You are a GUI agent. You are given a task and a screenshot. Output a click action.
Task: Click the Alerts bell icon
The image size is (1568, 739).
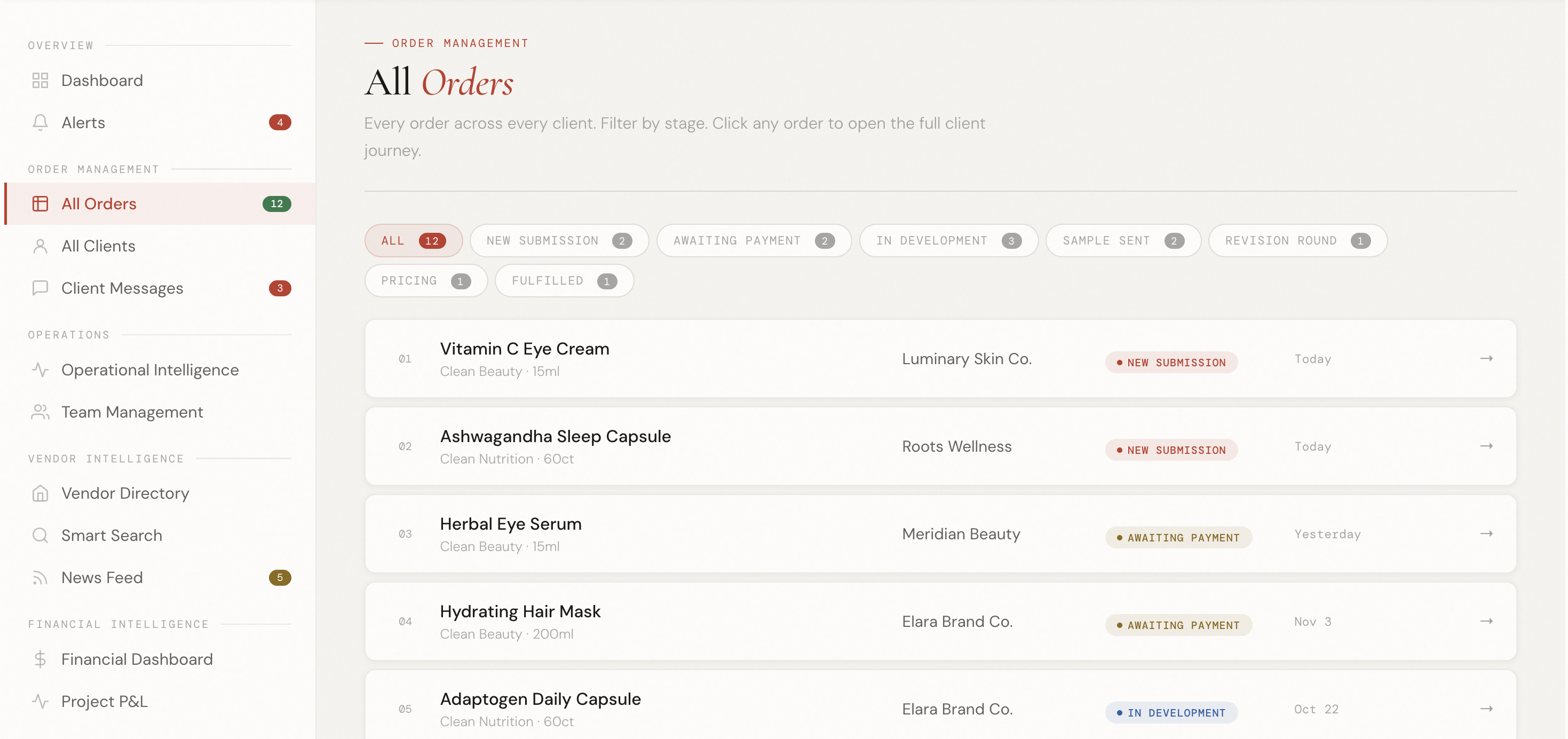pyautogui.click(x=40, y=122)
